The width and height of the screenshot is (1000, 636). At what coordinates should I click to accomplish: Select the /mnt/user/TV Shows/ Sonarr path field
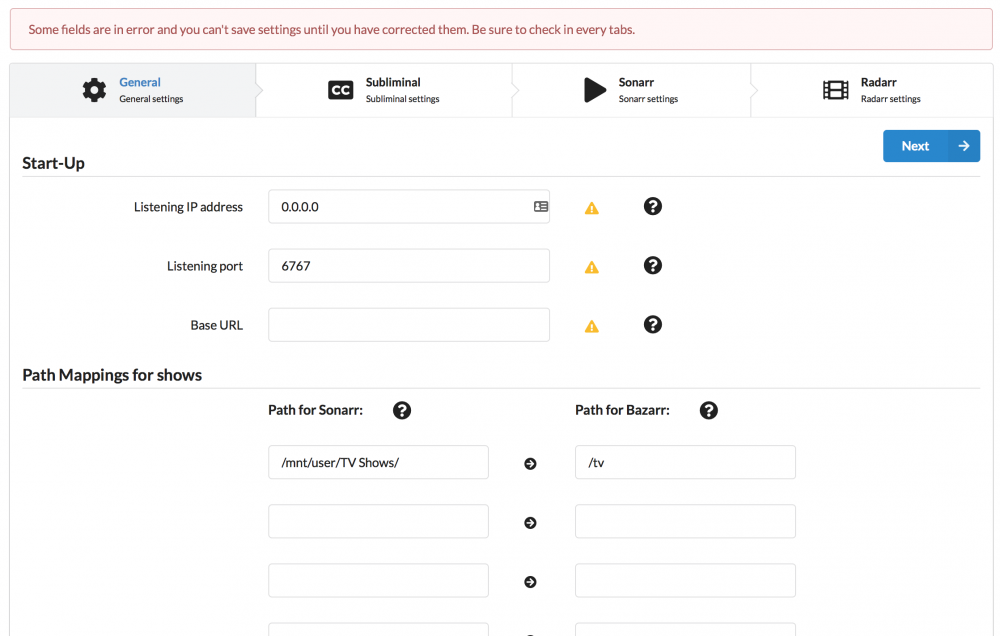point(378,462)
